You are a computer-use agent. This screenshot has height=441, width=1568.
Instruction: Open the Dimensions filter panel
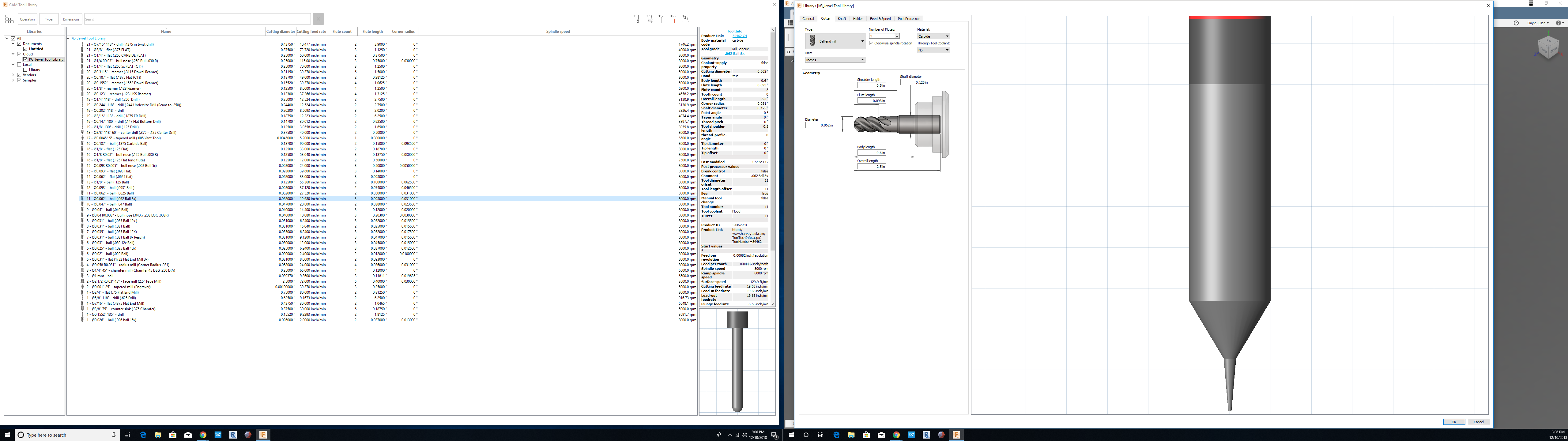coord(72,19)
